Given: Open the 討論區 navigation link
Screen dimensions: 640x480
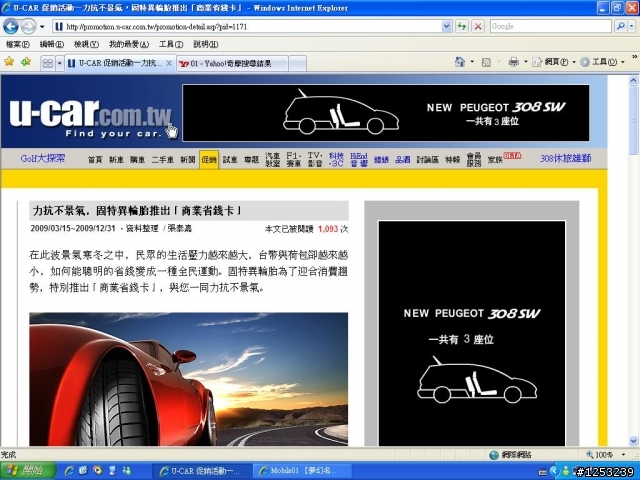Looking at the screenshot, I should [x=427, y=160].
